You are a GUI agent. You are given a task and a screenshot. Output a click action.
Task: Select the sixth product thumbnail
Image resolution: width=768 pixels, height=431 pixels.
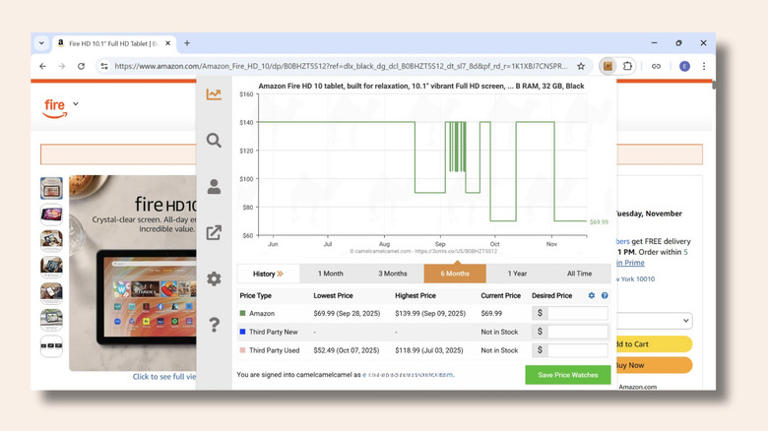click(x=51, y=319)
